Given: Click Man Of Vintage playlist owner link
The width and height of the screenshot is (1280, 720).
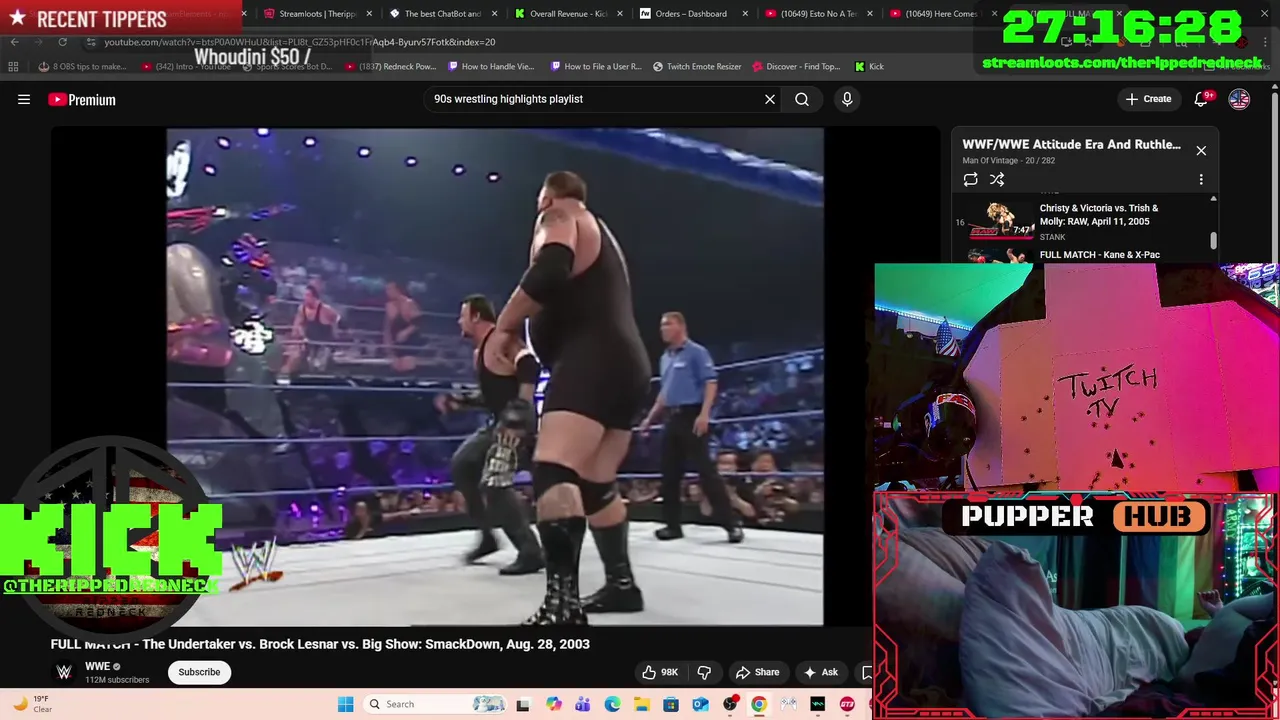Looking at the screenshot, I should 990,161.
